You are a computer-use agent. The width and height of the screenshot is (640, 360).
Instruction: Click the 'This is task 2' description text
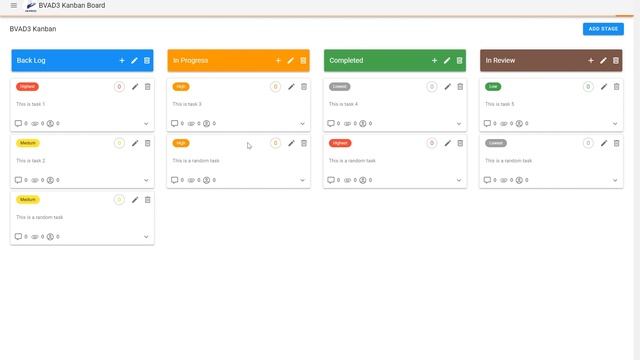coord(31,161)
